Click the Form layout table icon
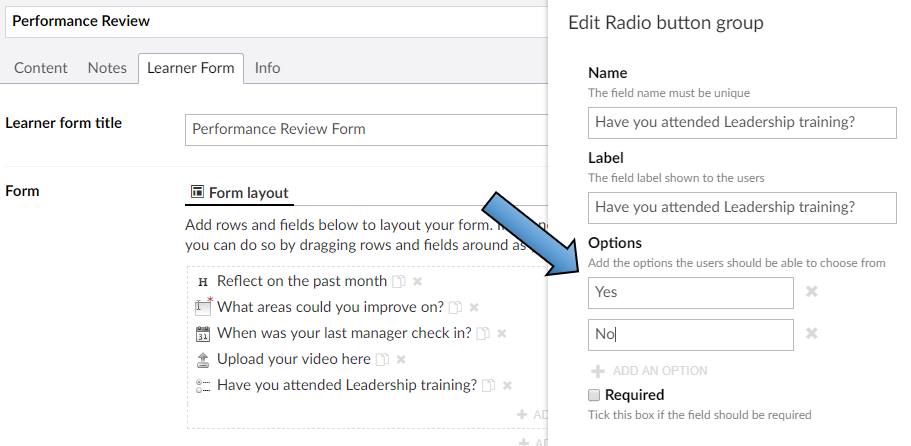 pos(198,192)
